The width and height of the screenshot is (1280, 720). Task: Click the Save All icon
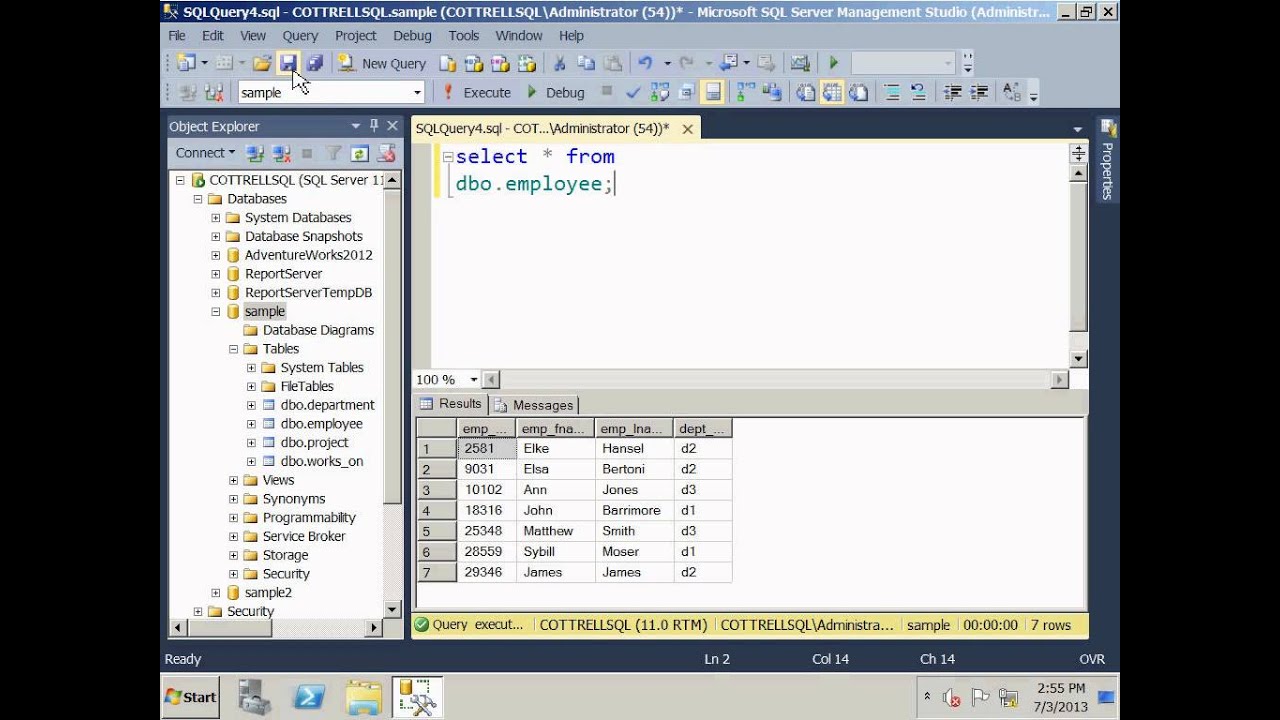(x=315, y=63)
